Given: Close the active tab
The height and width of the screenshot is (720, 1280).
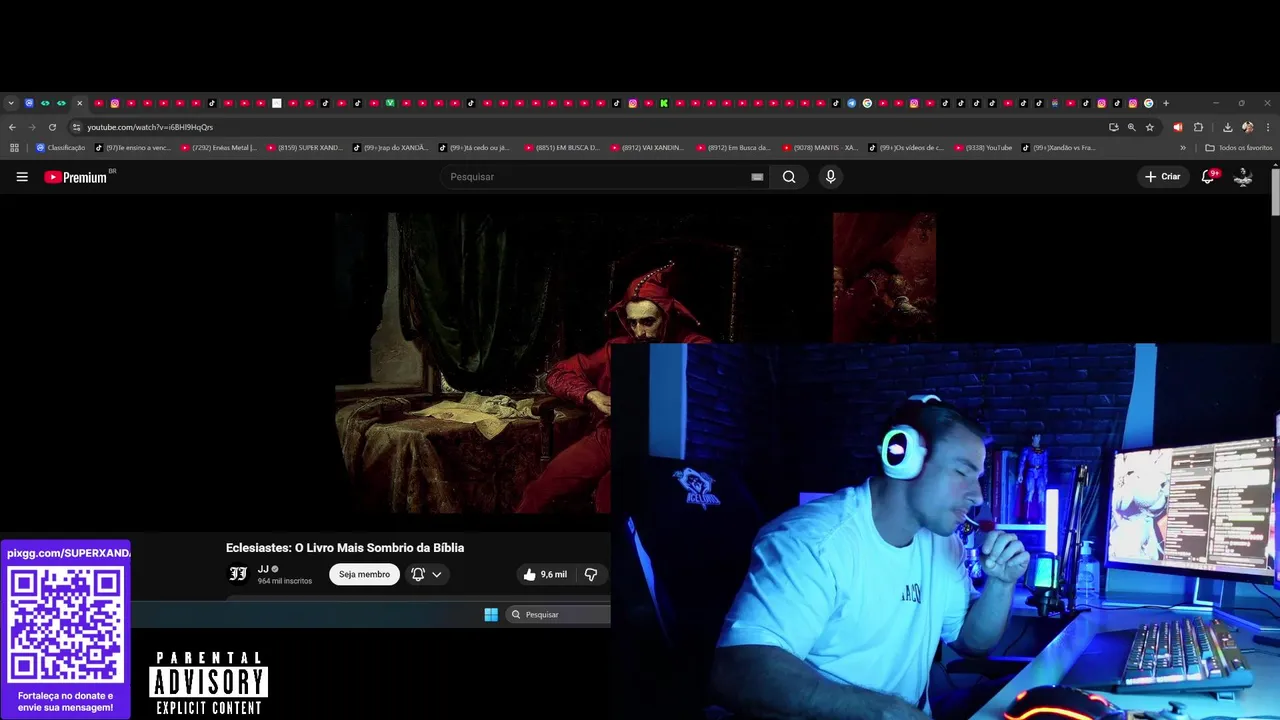Looking at the screenshot, I should coord(80,103).
